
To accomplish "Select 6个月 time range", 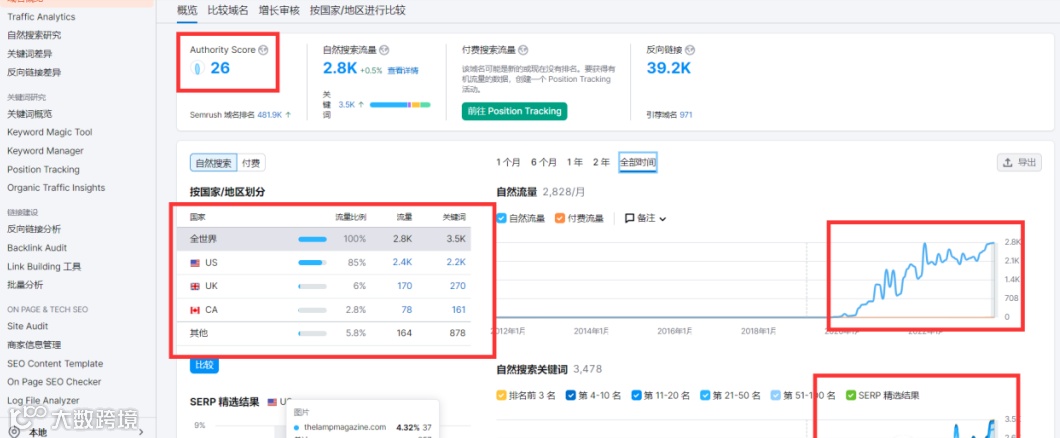I will pyautogui.click(x=544, y=162).
